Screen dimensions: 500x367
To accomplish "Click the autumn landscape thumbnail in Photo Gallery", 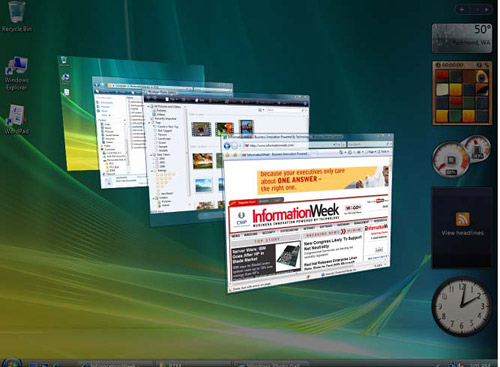I will coord(202,160).
